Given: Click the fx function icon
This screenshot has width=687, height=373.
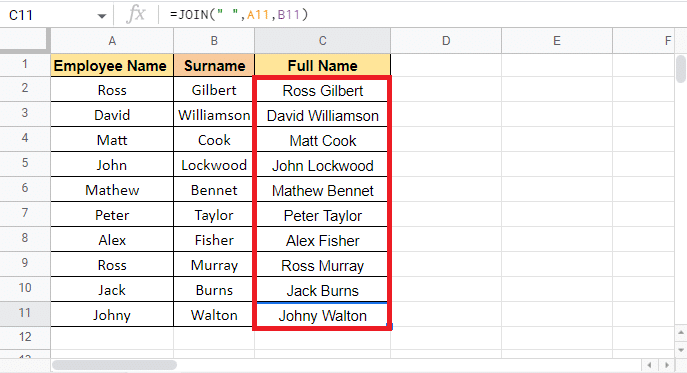Looking at the screenshot, I should 135,14.
